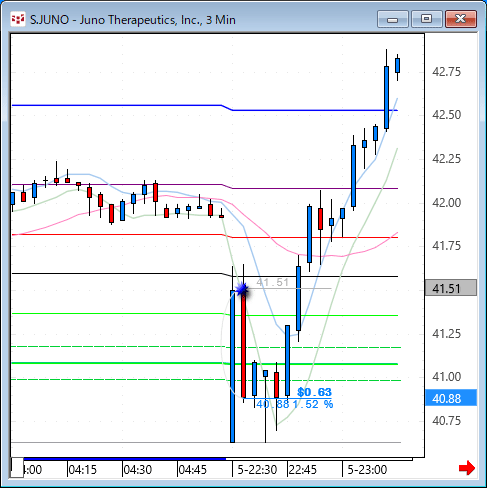Click the chart application icon in title bar
This screenshot has width=487, height=488.
tap(18, 19)
